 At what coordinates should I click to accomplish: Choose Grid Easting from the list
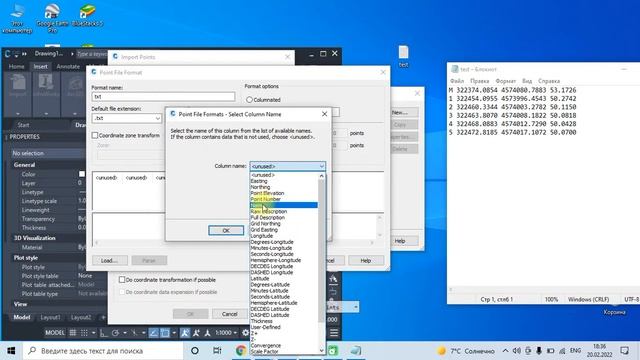tap(284, 230)
